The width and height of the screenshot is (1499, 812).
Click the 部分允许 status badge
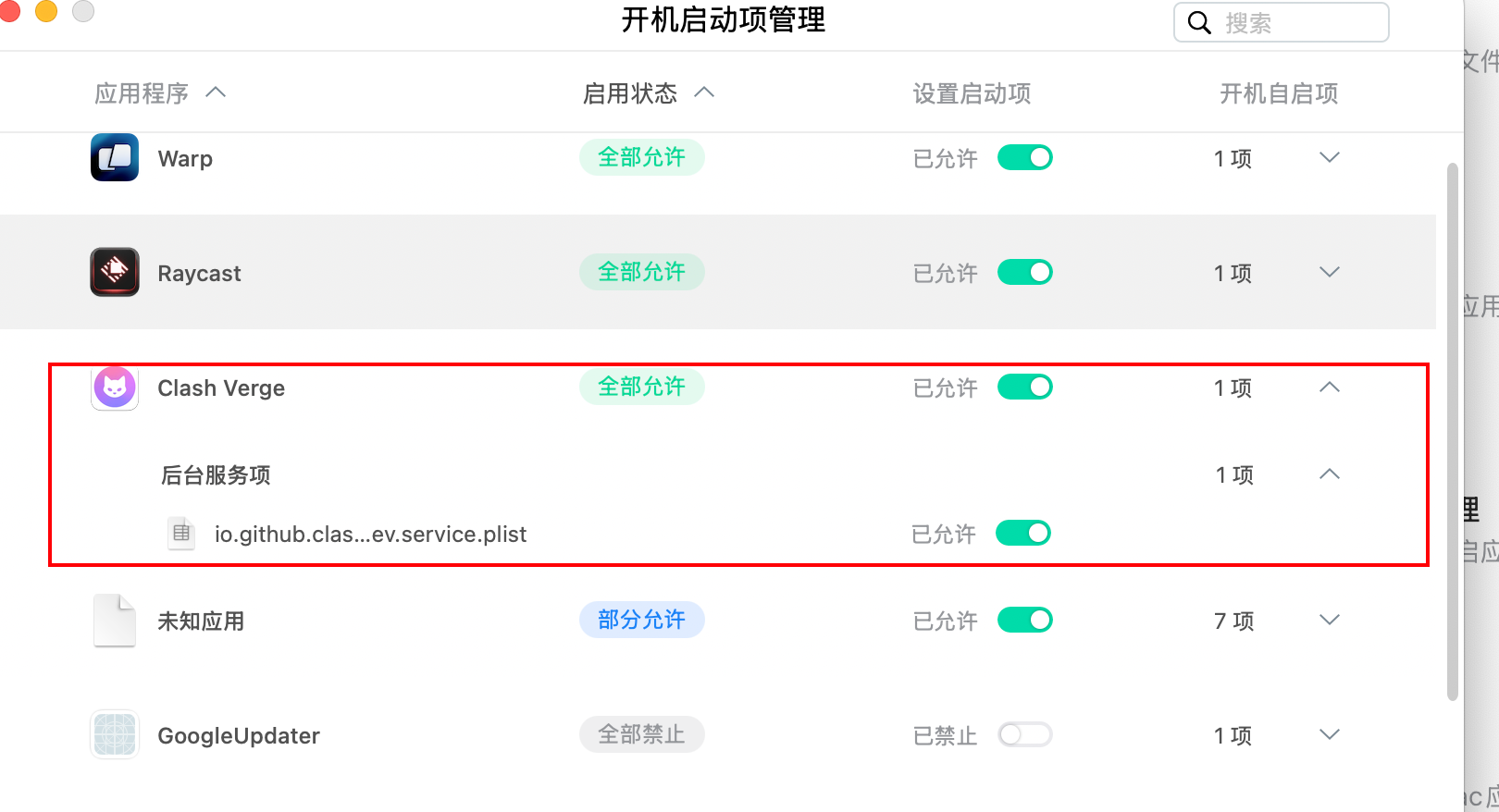[x=641, y=620]
